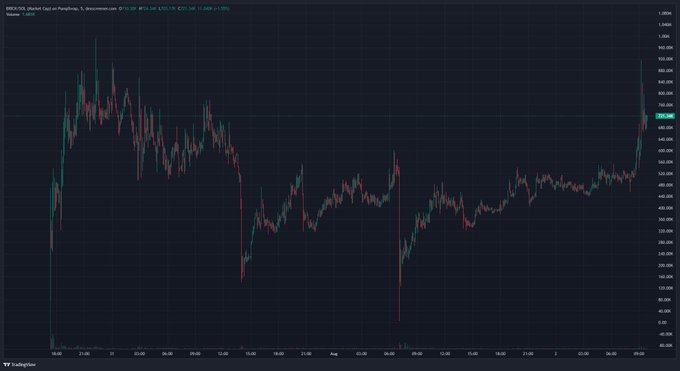Select the 31 date label on time axis
The width and height of the screenshot is (680, 371).
[112, 354]
